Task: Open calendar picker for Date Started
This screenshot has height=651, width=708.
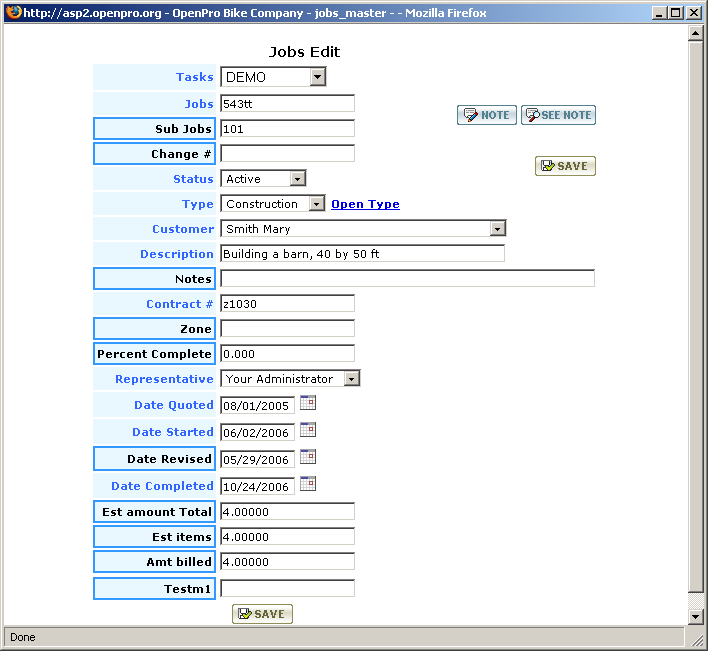Action: click(x=308, y=431)
